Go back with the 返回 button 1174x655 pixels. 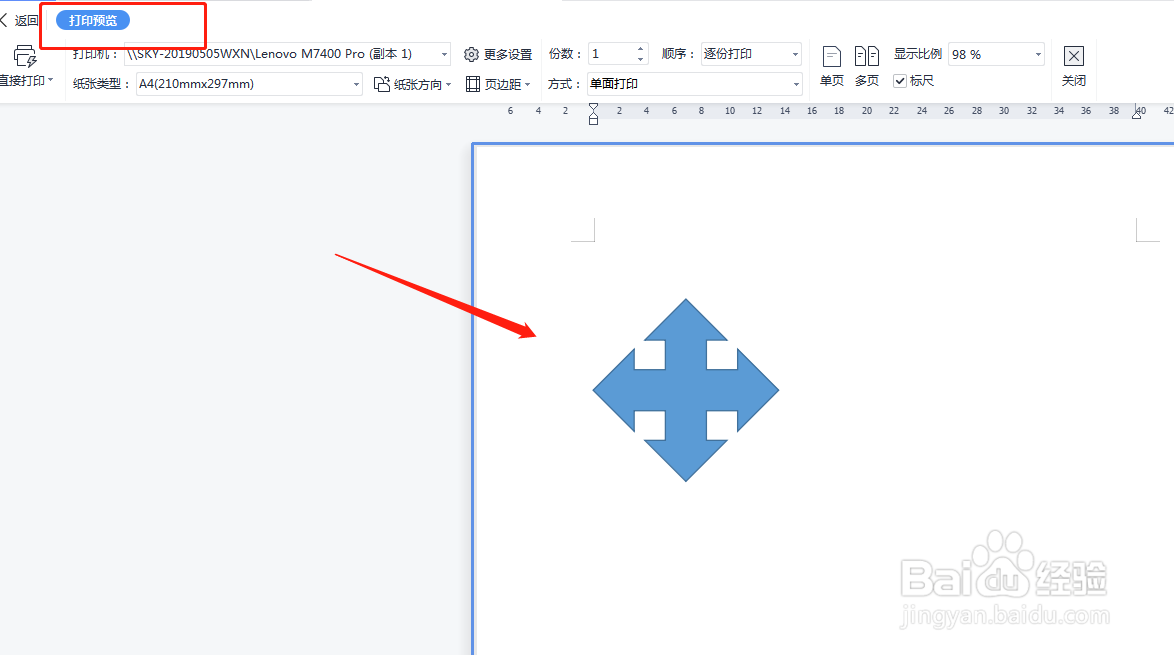[20, 20]
